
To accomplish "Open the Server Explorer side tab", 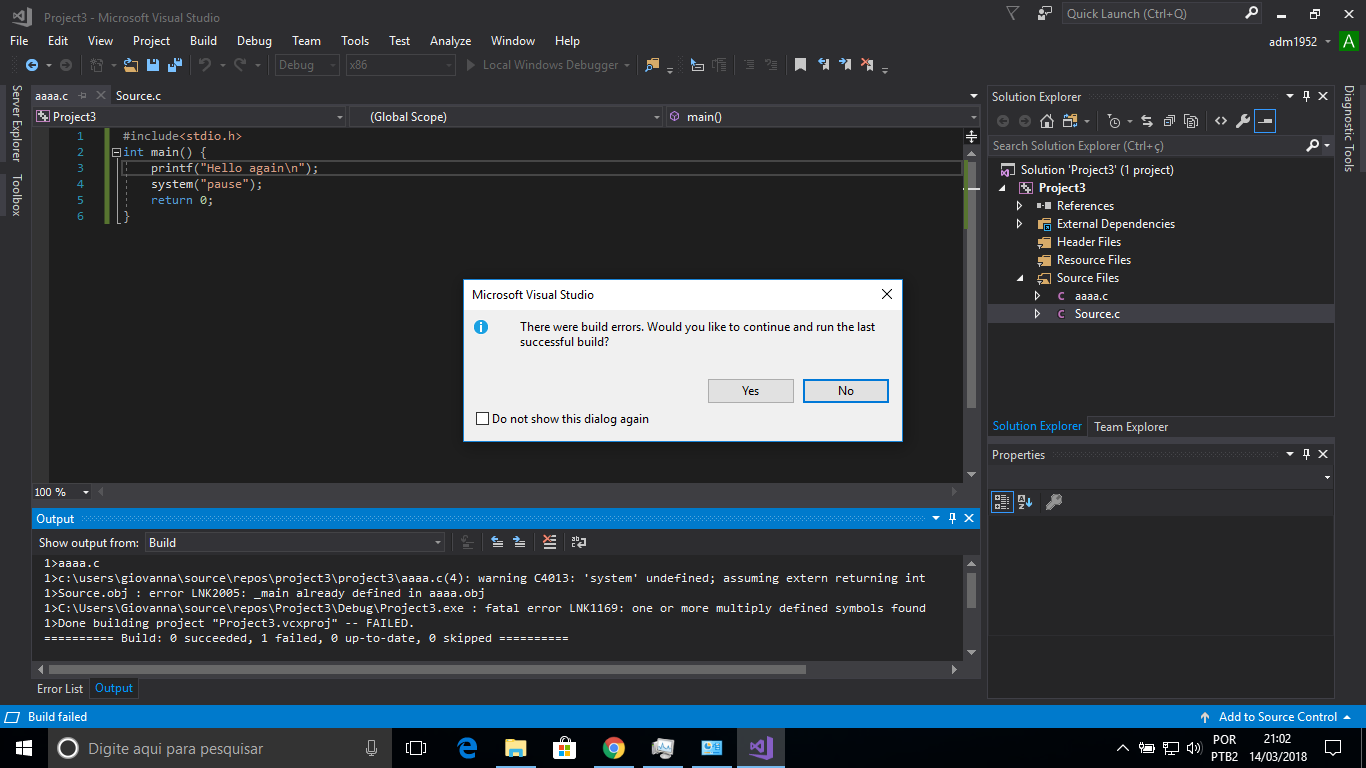I will click(x=16, y=124).
